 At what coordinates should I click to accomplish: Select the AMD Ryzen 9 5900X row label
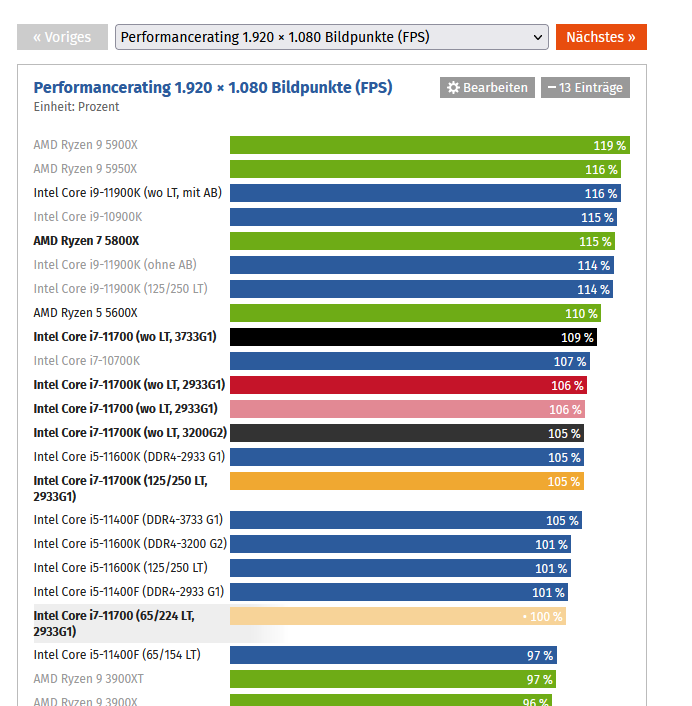pyautogui.click(x=86, y=145)
